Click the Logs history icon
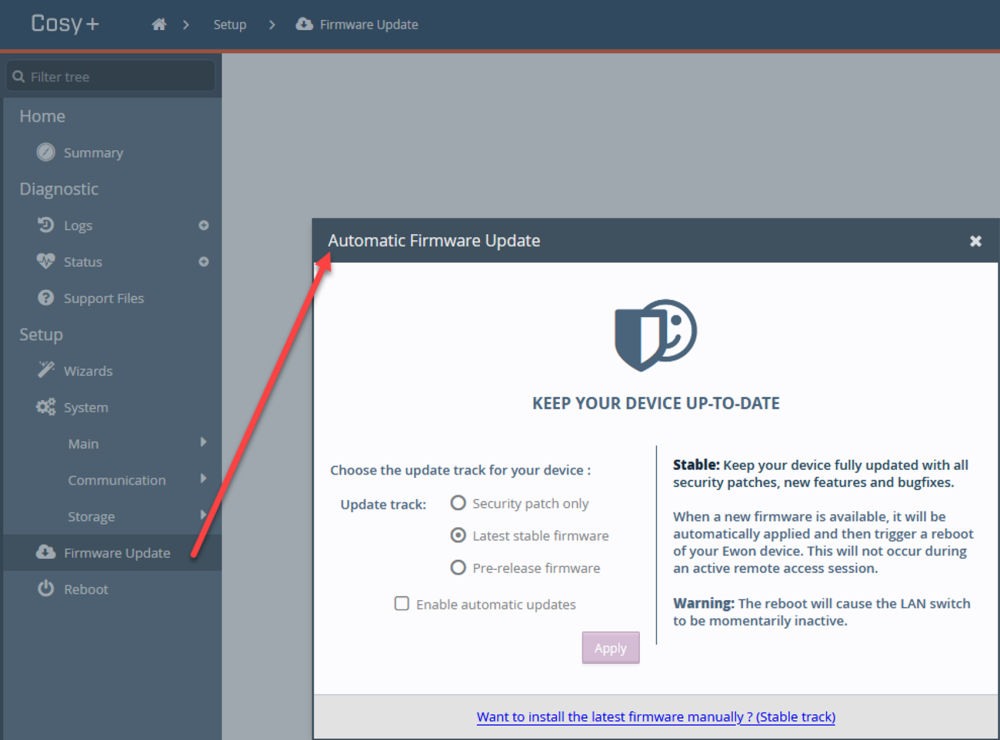Screen dimensions: 1000x740 [x=46, y=225]
